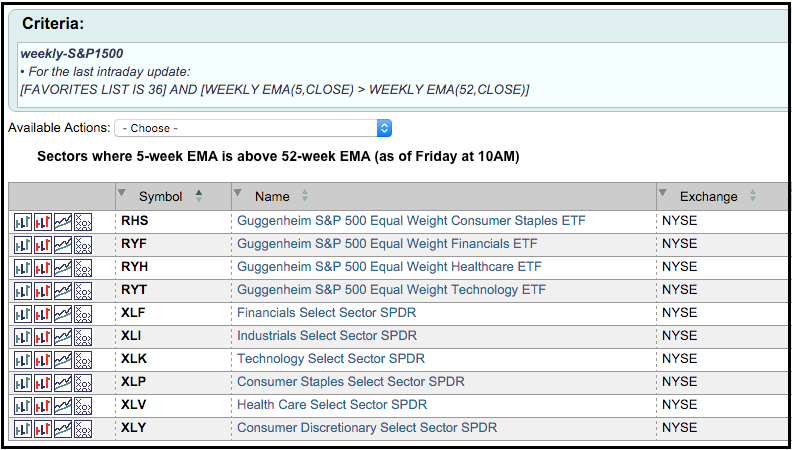Expand the Symbol column menu triangle
Image resolution: width=792 pixels, height=450 pixels.
coord(122,192)
